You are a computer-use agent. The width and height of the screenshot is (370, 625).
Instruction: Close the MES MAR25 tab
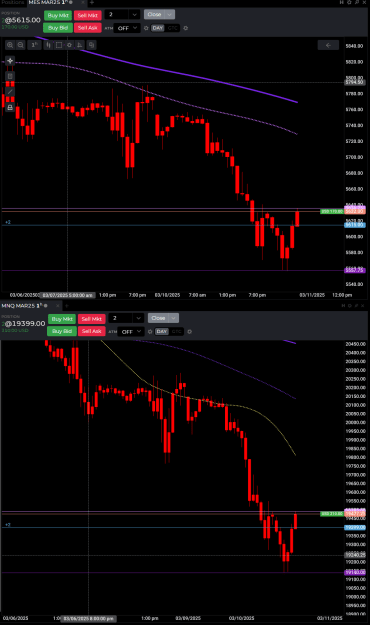83,2
